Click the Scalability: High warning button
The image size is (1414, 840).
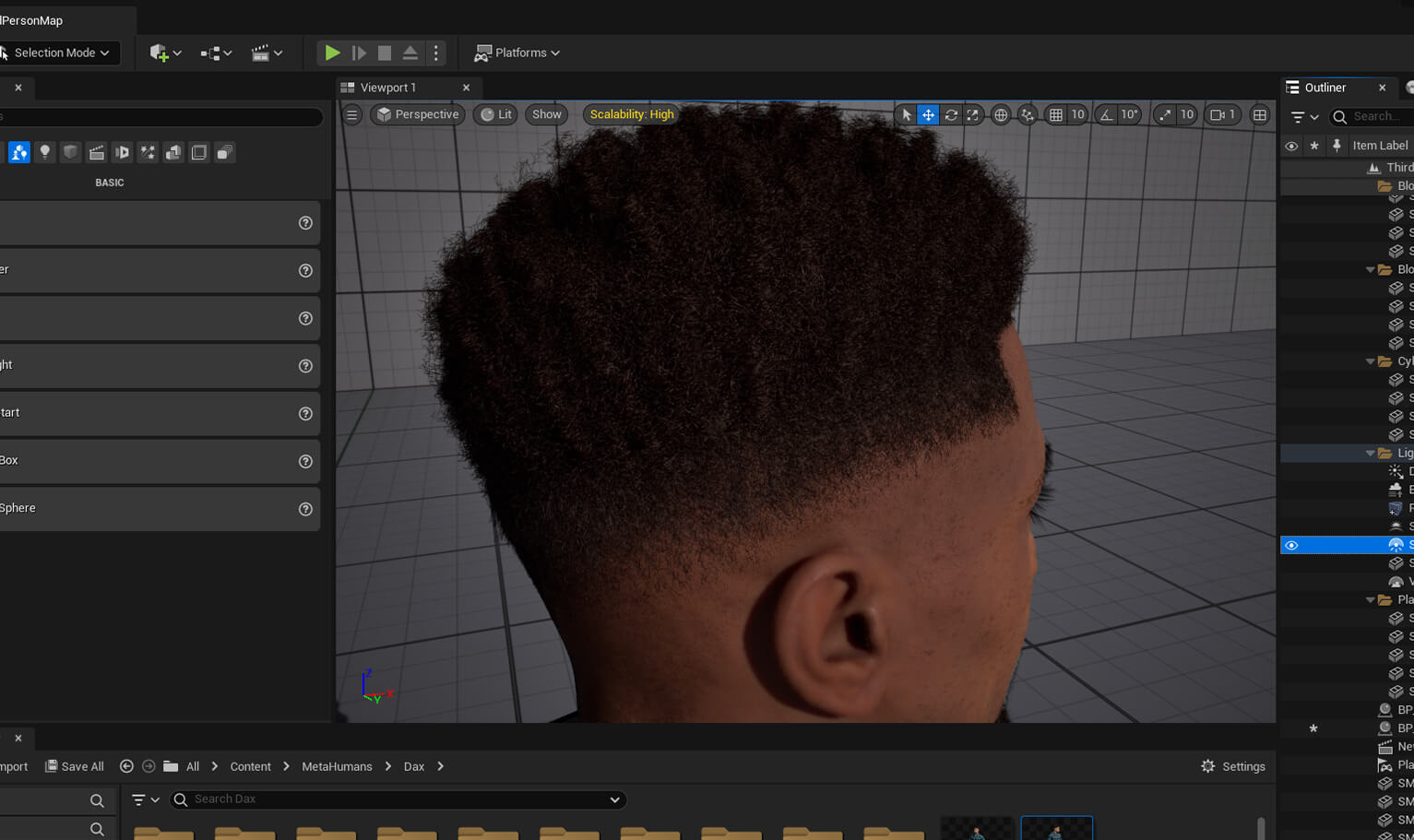click(632, 114)
